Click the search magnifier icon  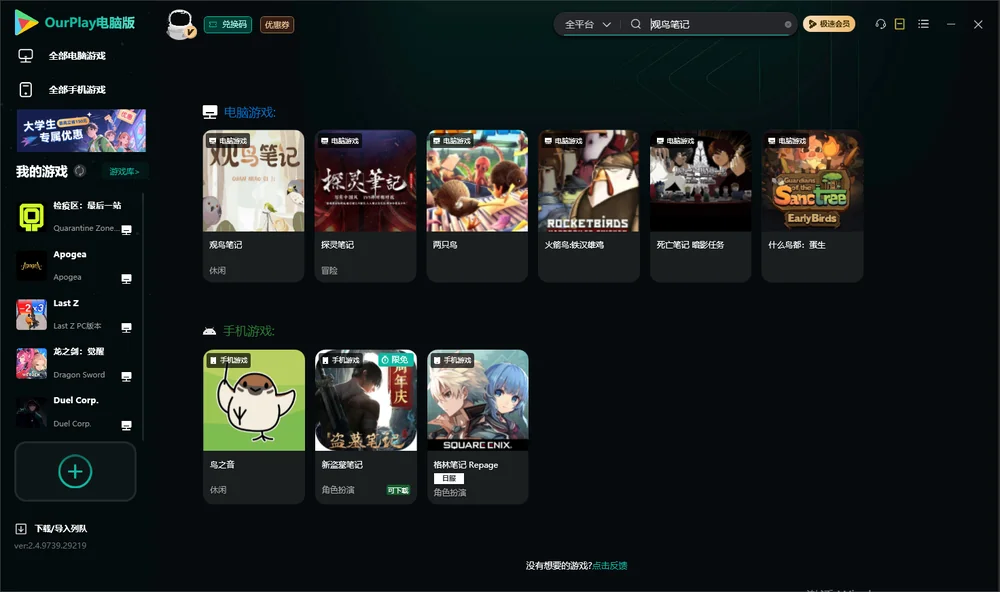[x=636, y=24]
